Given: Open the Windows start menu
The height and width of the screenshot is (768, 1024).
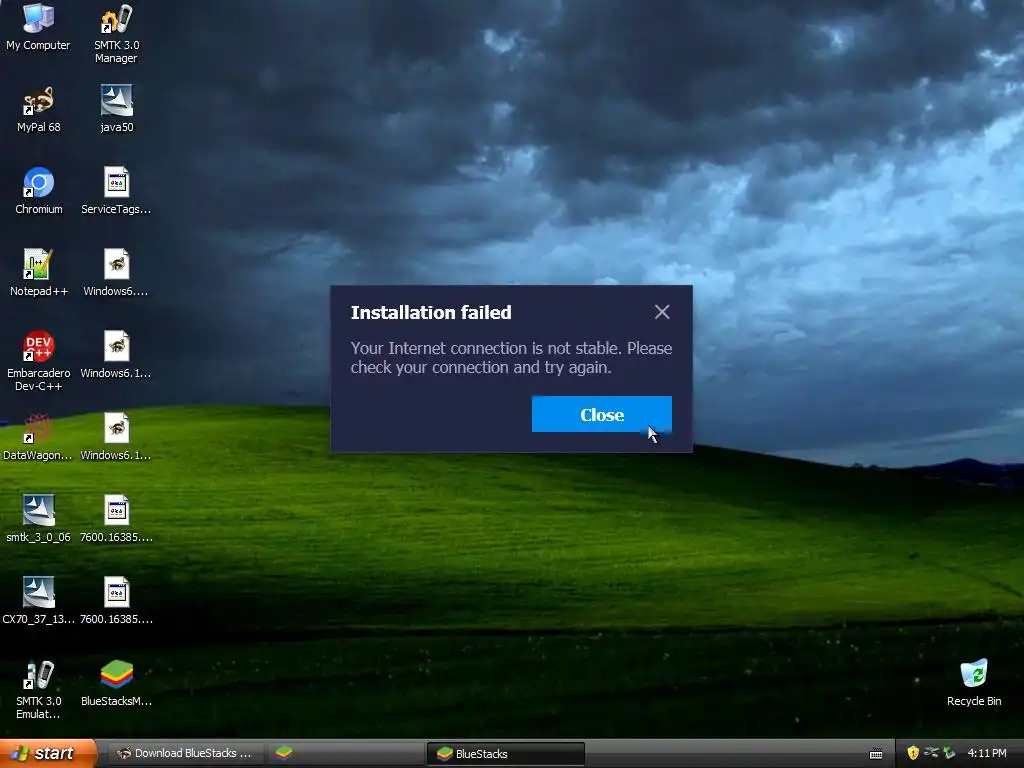Looking at the screenshot, I should tap(48, 753).
